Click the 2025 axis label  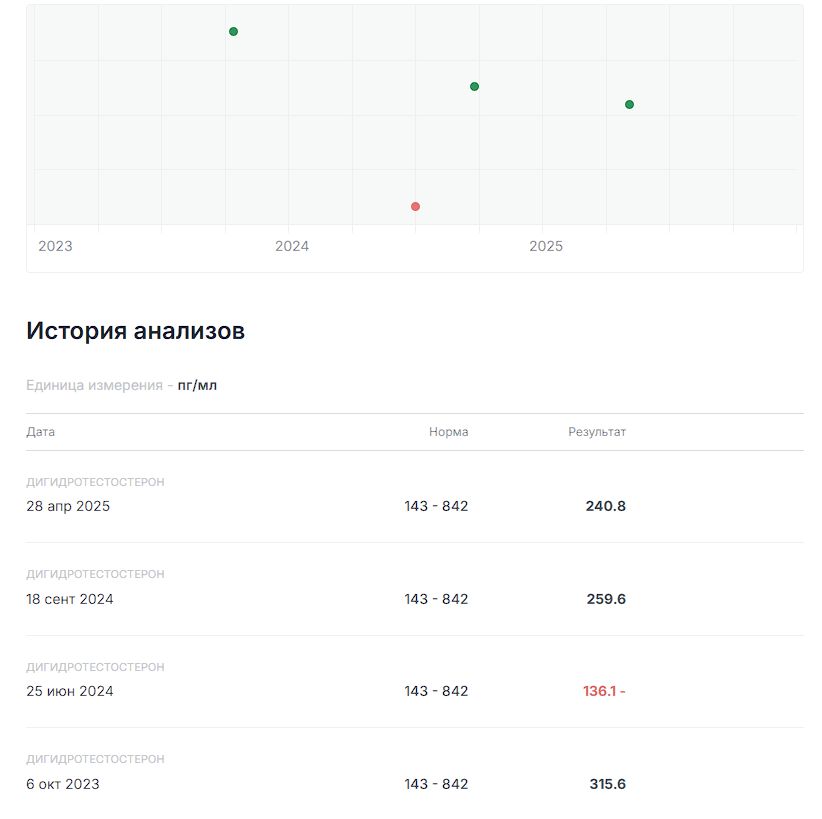546,246
